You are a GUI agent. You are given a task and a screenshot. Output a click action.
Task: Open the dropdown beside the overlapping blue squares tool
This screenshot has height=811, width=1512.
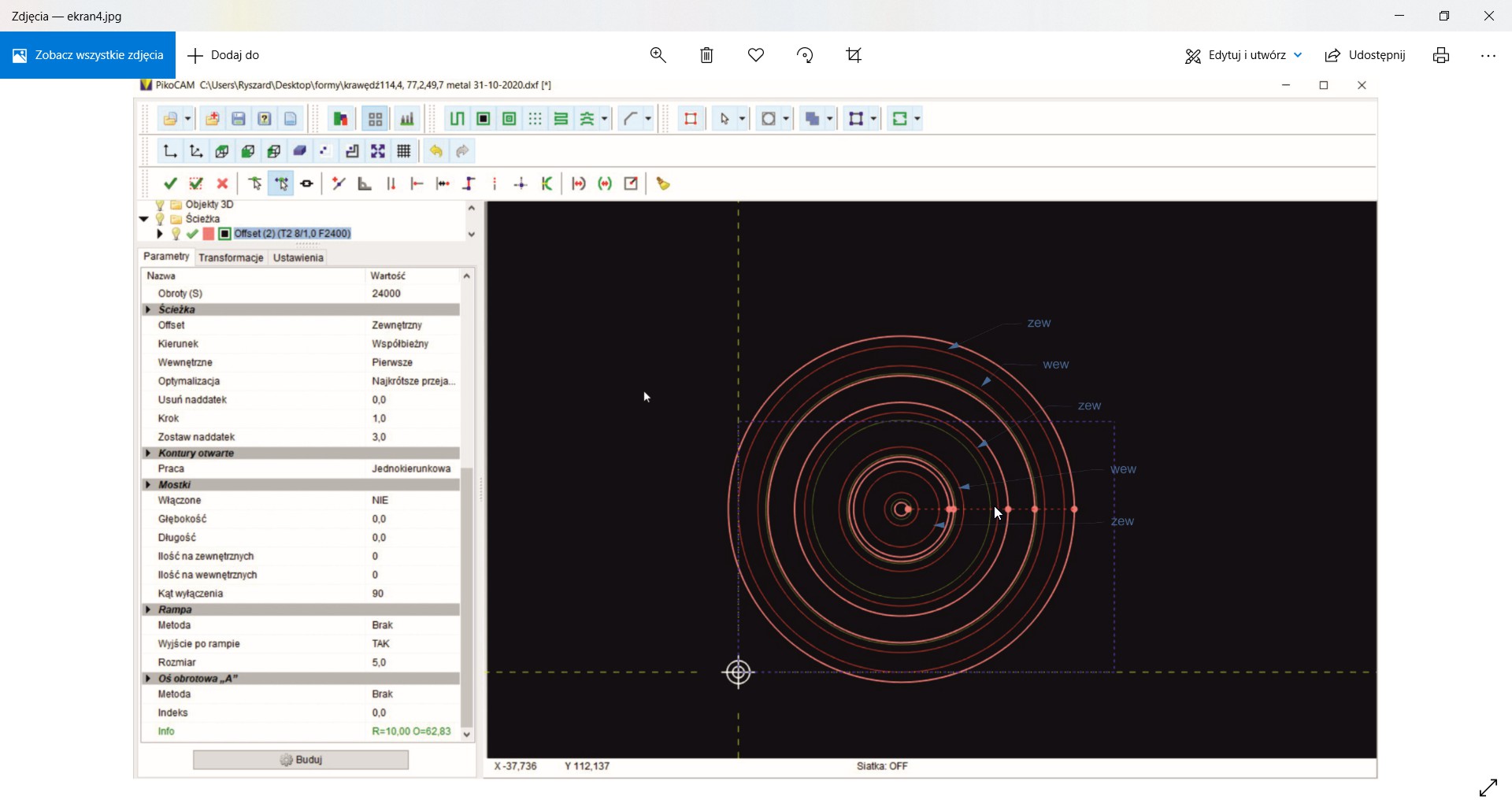point(831,120)
